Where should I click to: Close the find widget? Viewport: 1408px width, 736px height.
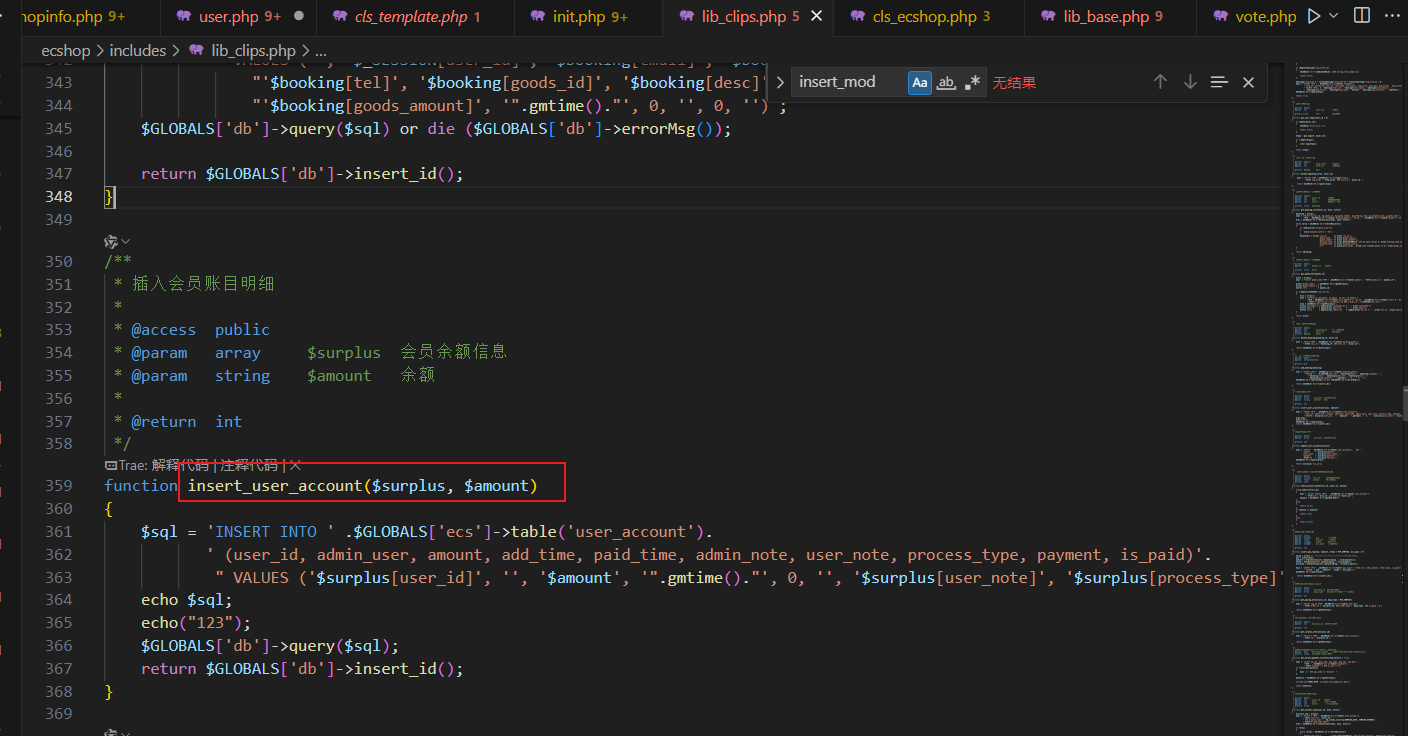pyautogui.click(x=1248, y=82)
